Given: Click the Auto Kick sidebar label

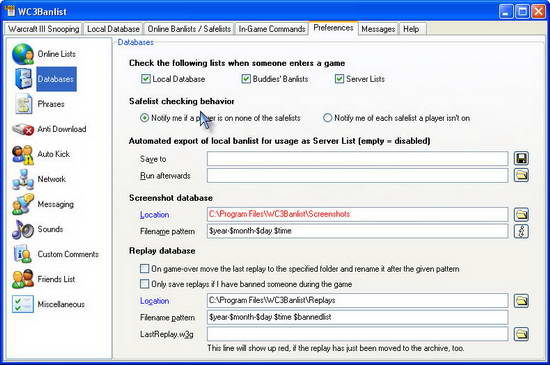Looking at the screenshot, I should click(x=54, y=154).
